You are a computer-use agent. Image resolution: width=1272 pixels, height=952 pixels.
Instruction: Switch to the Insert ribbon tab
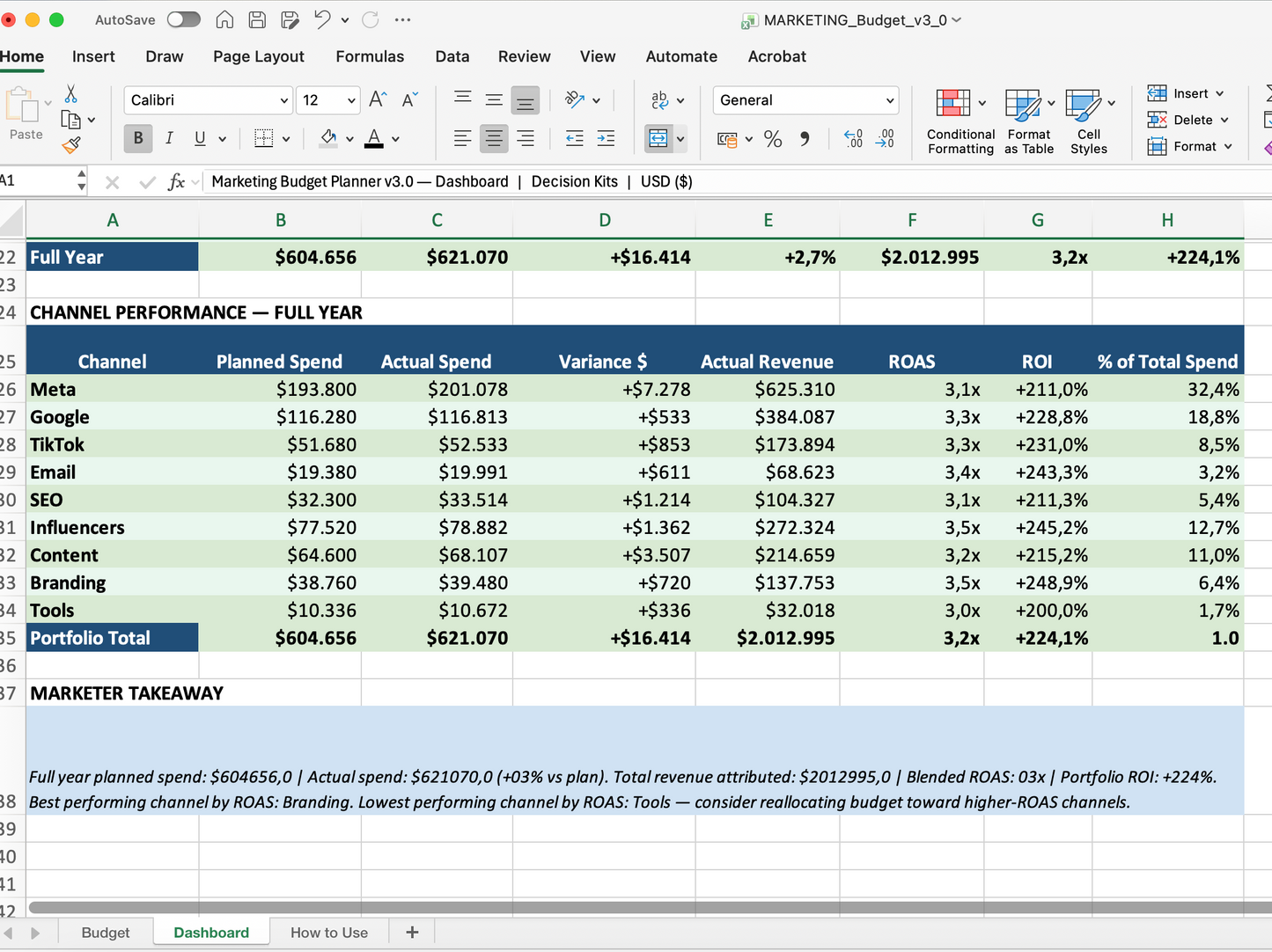click(93, 56)
